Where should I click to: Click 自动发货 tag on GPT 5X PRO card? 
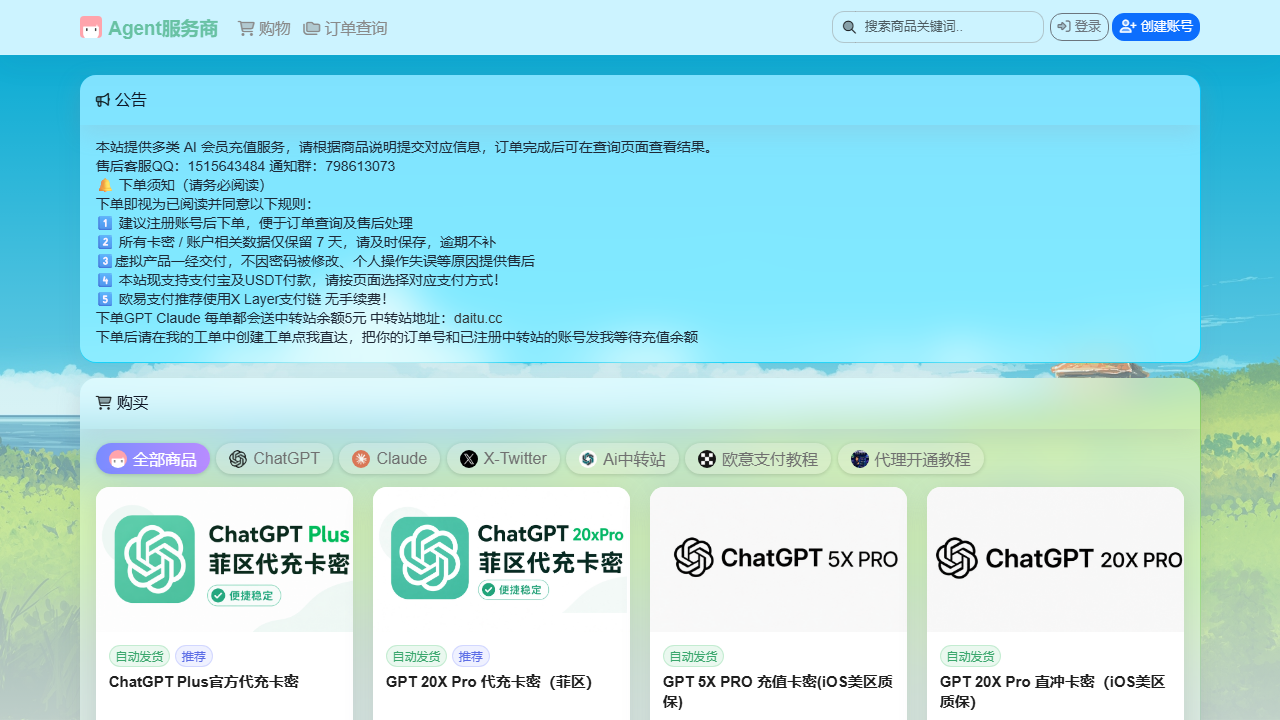point(693,656)
